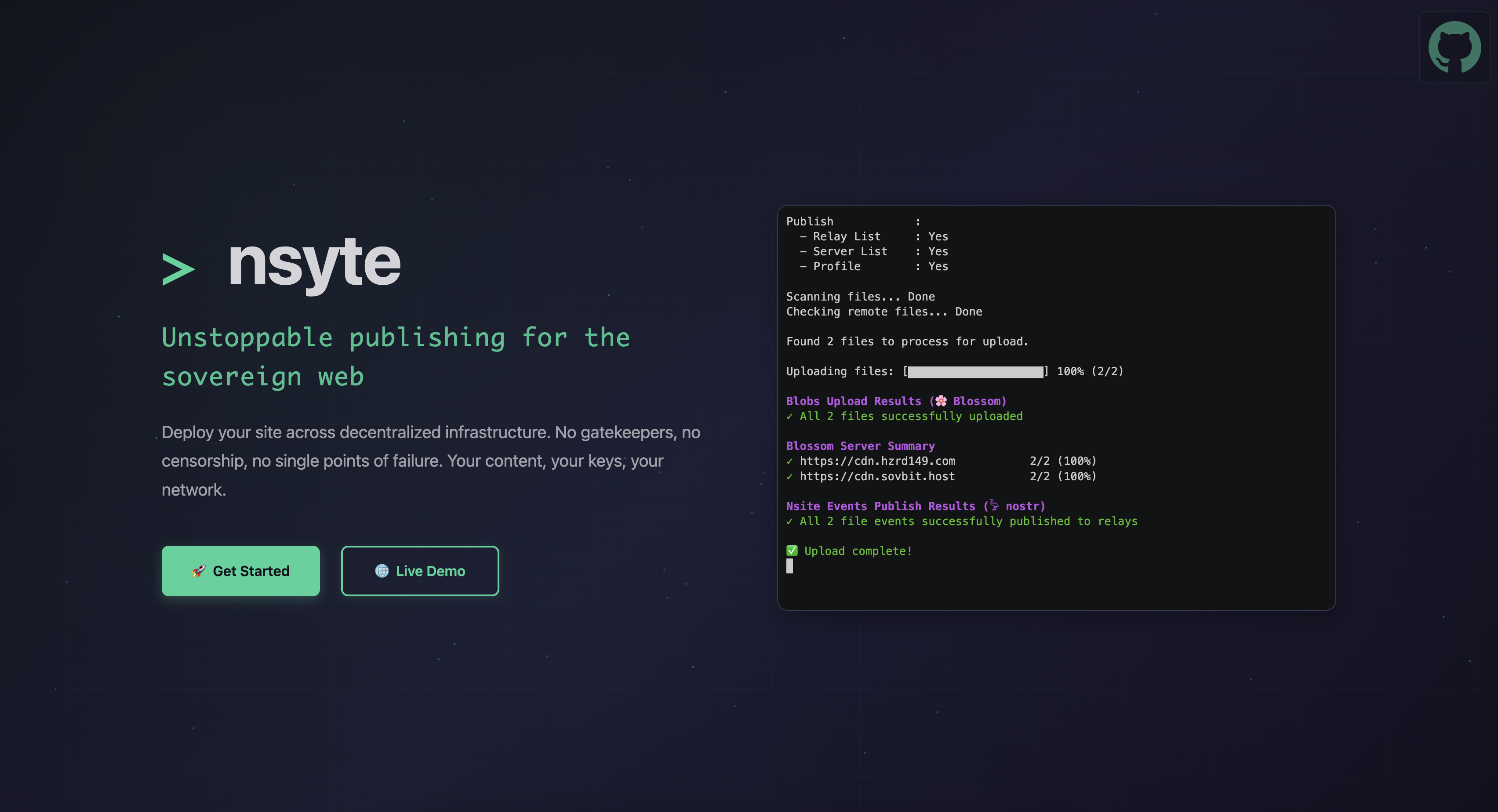Click the '100% (2/2)' upload percentage

pos(1090,371)
